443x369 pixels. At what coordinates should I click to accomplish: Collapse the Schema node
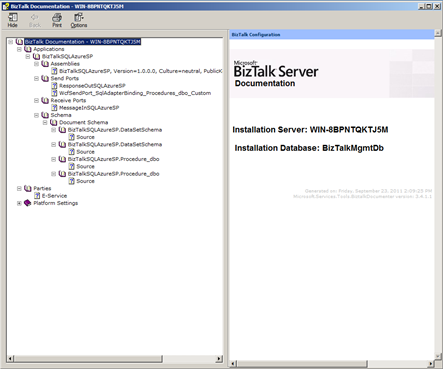(37, 115)
